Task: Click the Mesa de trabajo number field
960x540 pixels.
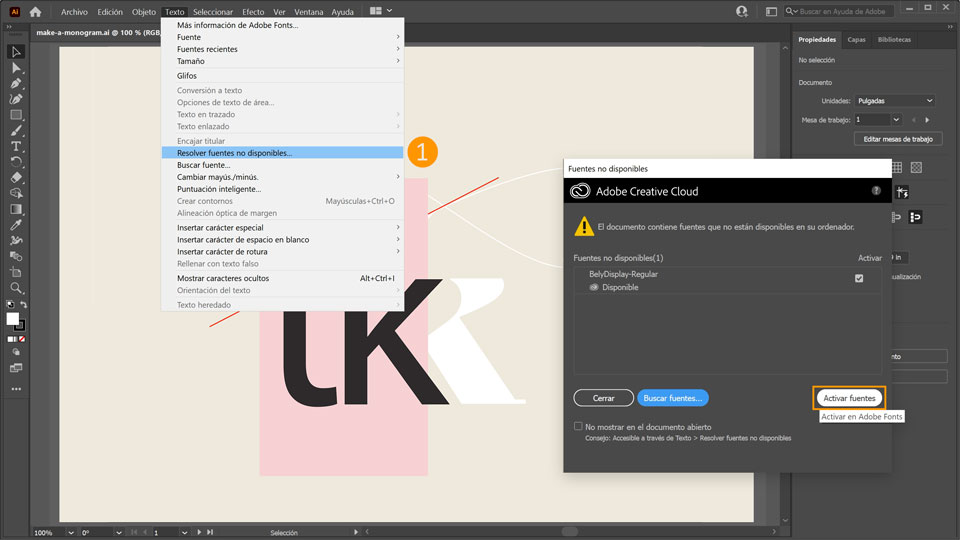Action: pos(872,120)
